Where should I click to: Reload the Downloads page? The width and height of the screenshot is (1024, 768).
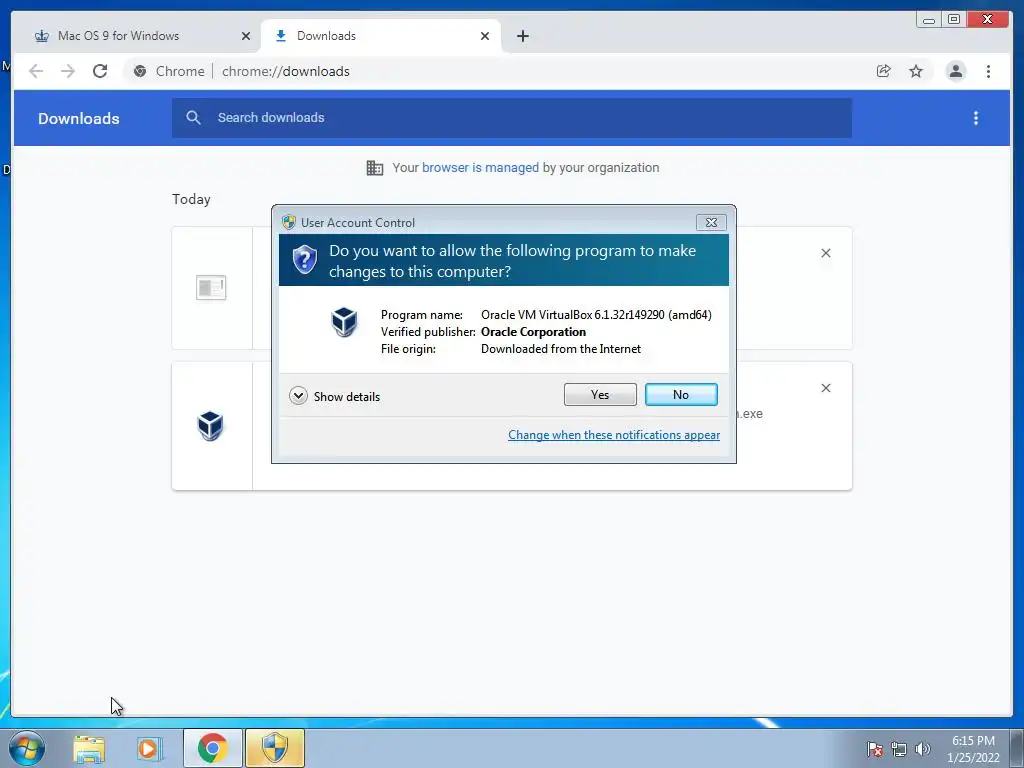pos(100,71)
